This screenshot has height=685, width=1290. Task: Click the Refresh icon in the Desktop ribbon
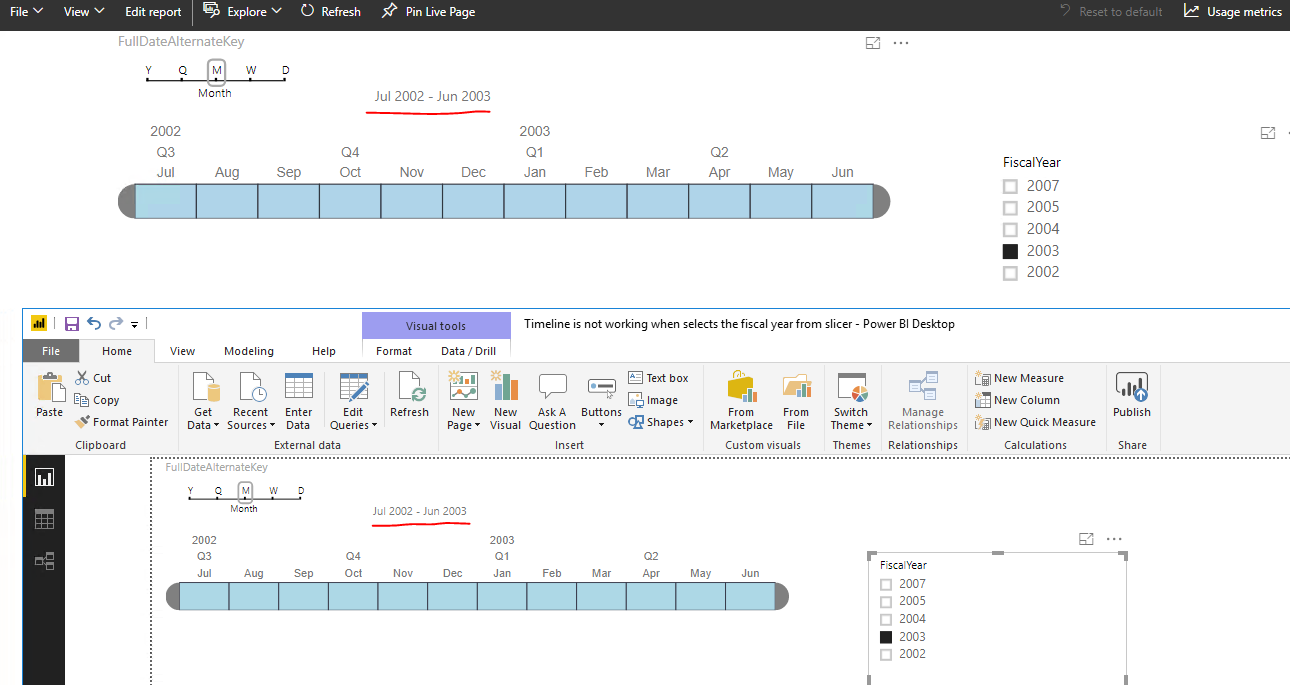410,387
